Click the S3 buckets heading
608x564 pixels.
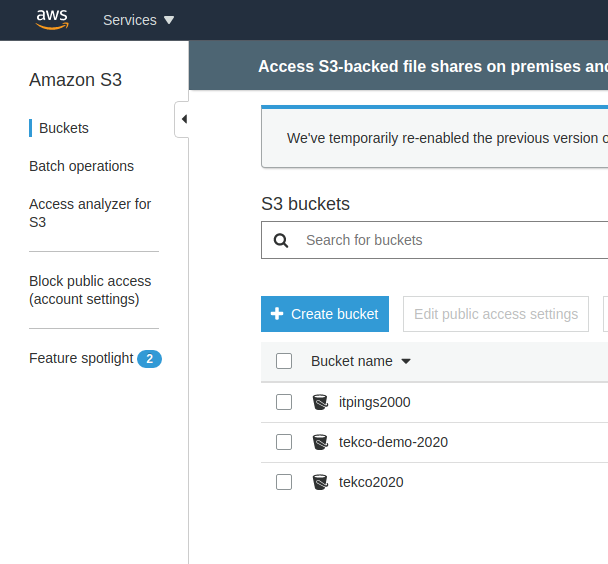click(306, 204)
